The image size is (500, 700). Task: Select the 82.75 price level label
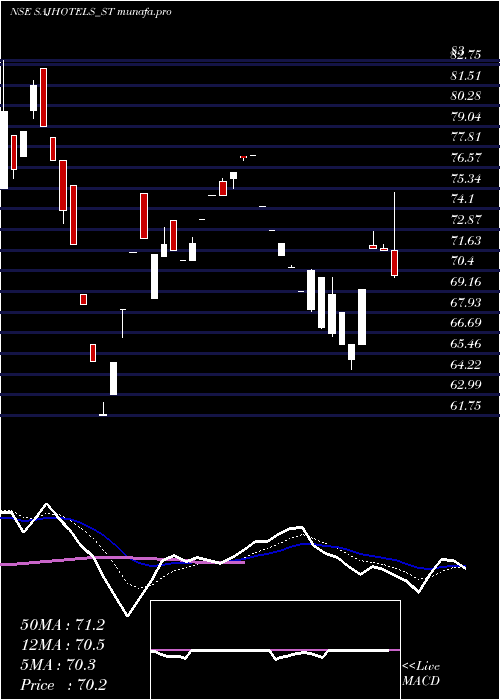coord(466,55)
